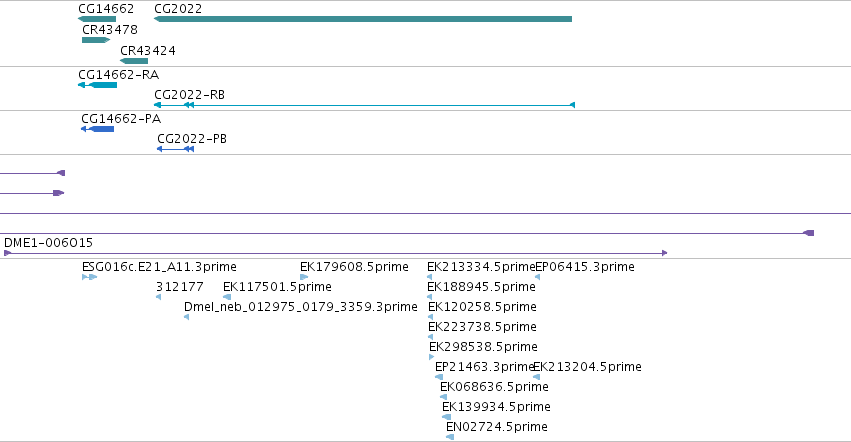Screen dimensions: 851x442
Task: Click the 312177 feature marker
Action: [x=158, y=297]
